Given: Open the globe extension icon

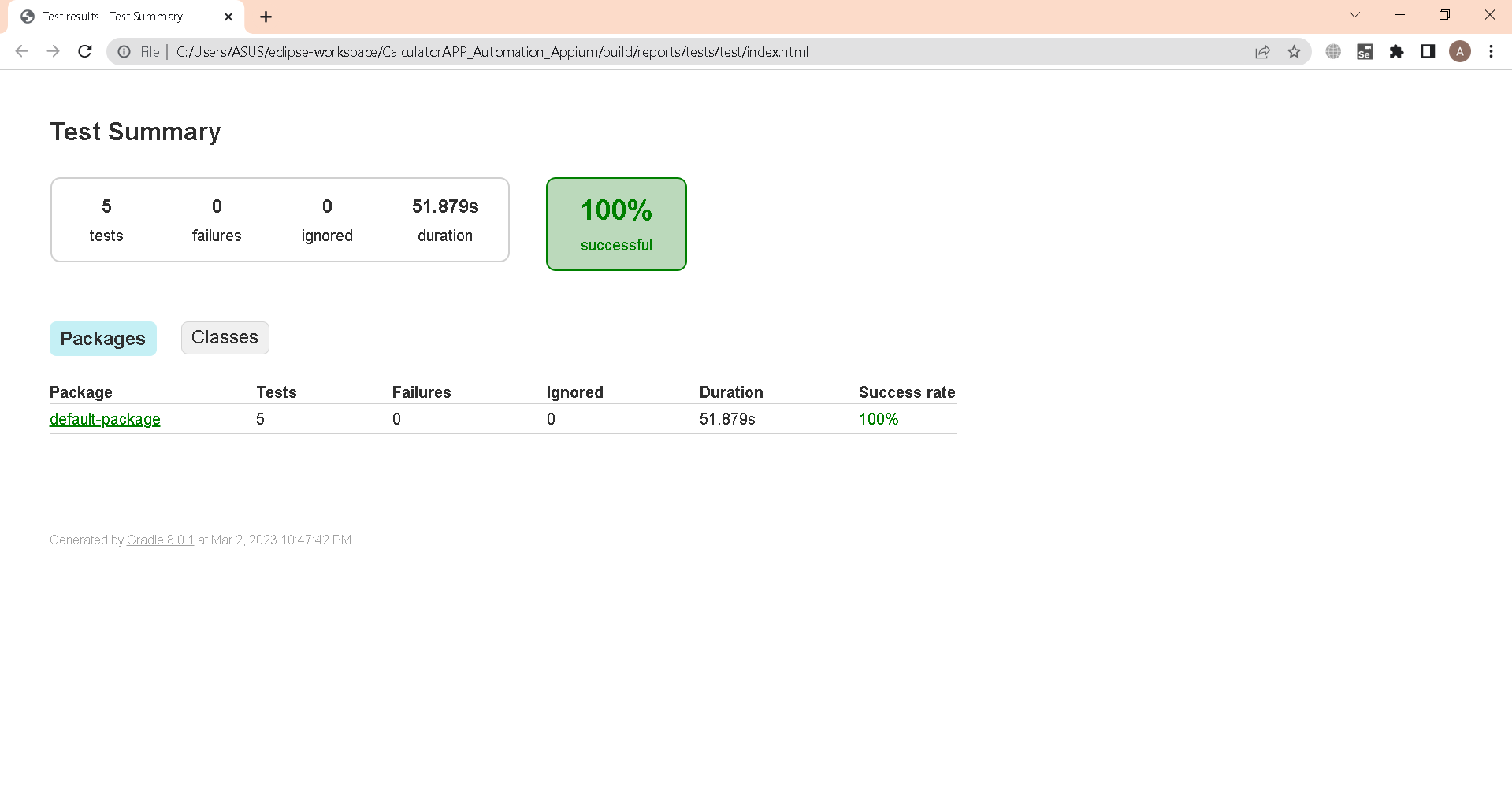Looking at the screenshot, I should tap(1333, 51).
